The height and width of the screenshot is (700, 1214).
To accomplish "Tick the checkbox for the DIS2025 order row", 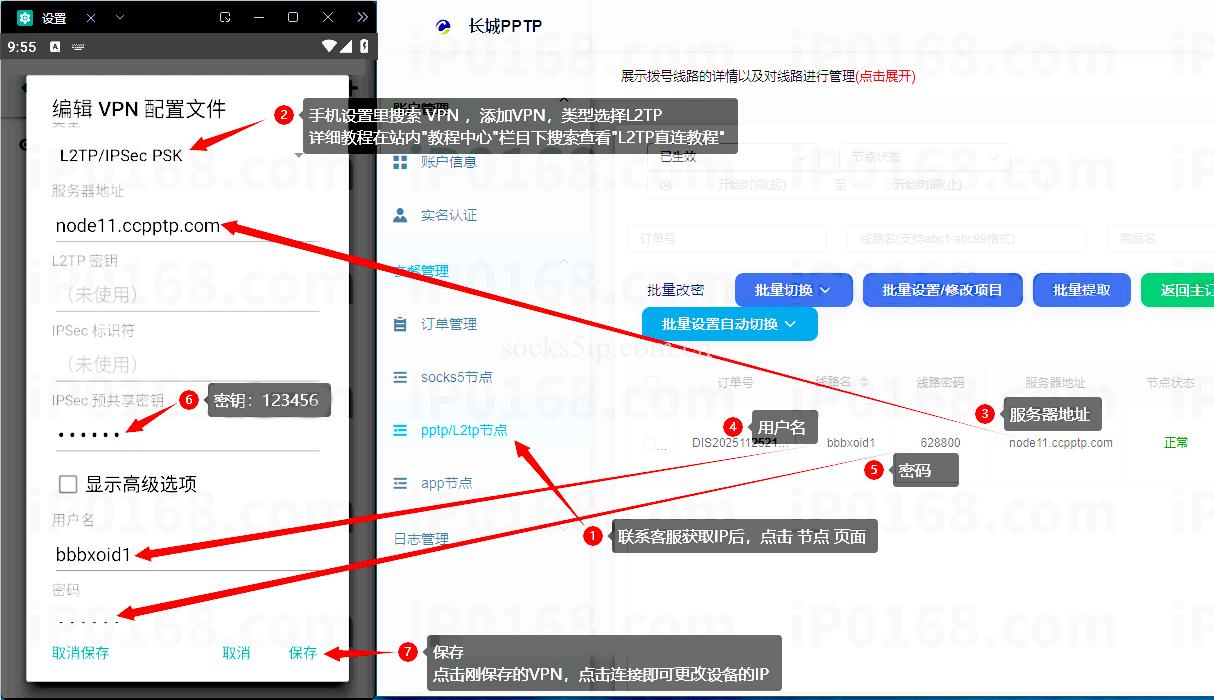I will coord(651,443).
